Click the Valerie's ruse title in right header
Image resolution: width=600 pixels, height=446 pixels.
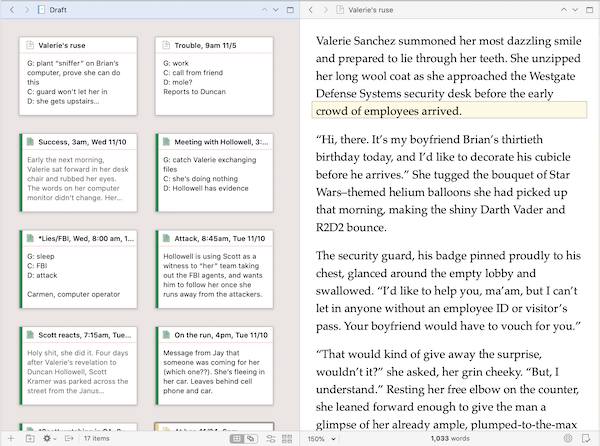point(370,10)
